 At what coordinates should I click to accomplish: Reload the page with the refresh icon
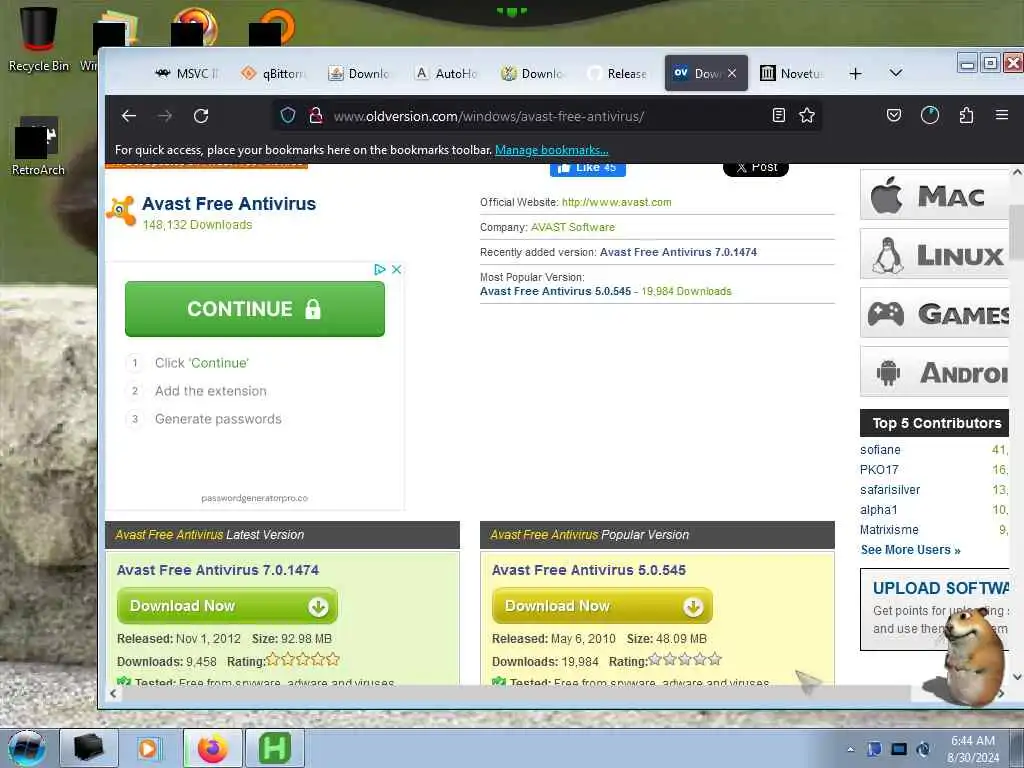pos(201,116)
